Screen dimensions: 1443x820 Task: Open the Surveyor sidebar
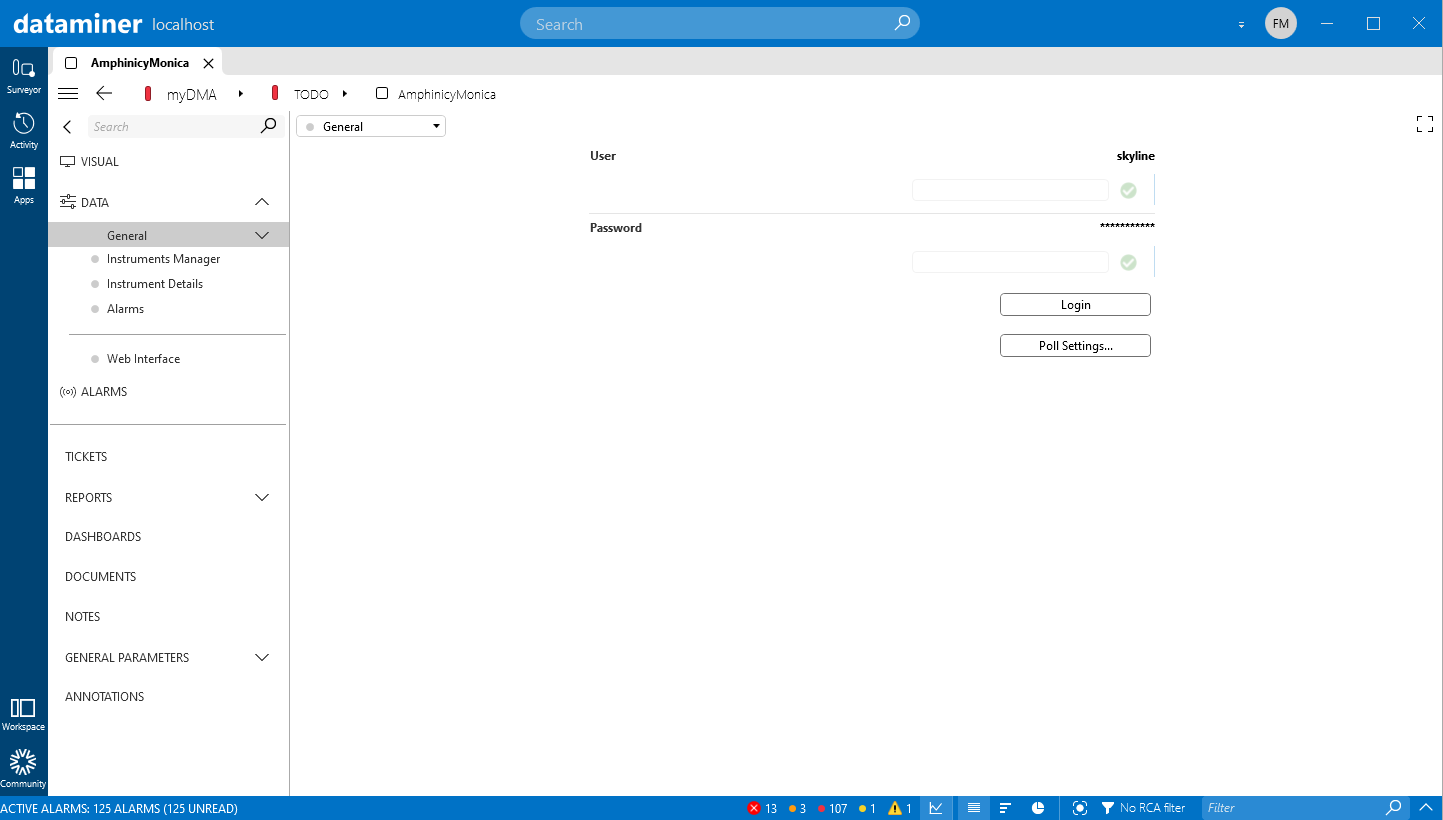23,76
